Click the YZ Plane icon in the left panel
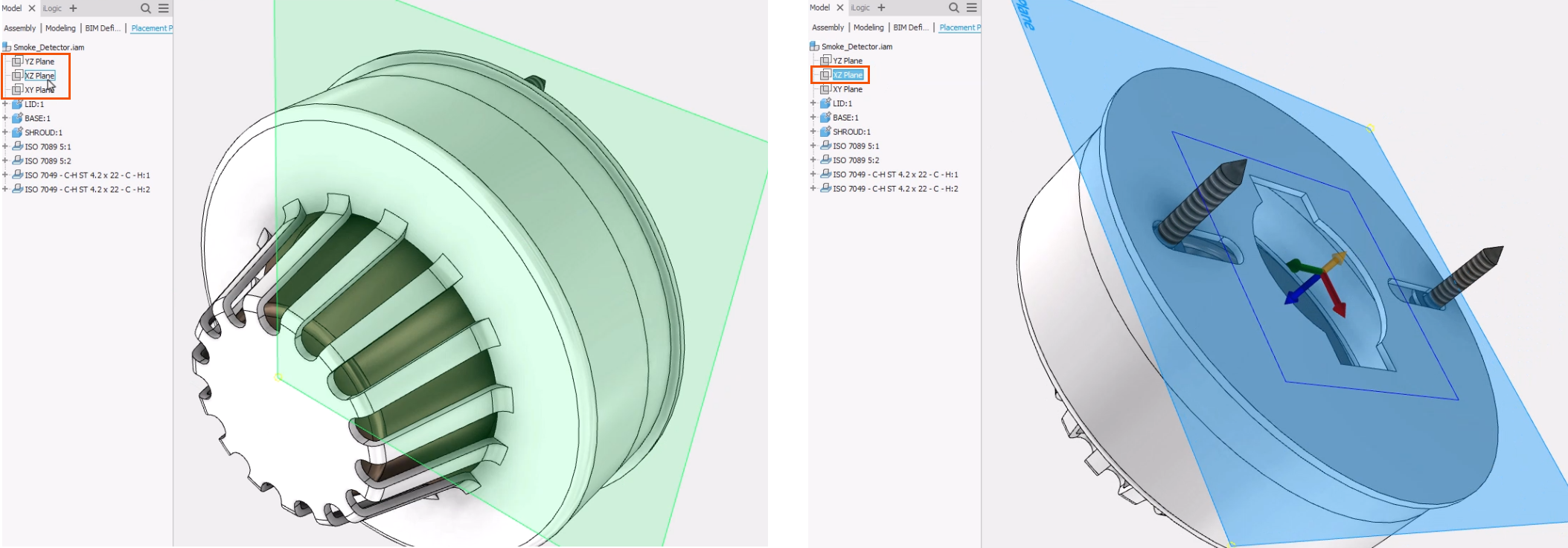This screenshot has height=548, width=1568. click(x=17, y=62)
